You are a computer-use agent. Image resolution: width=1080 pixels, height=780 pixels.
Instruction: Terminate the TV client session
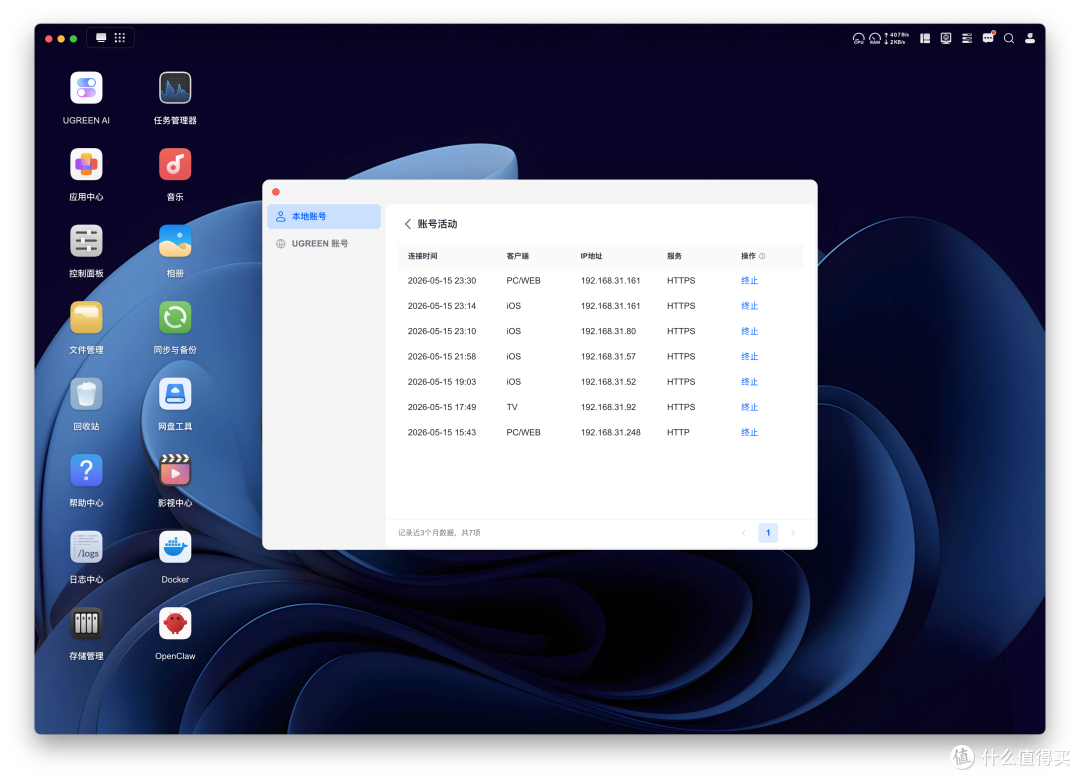pyautogui.click(x=749, y=407)
